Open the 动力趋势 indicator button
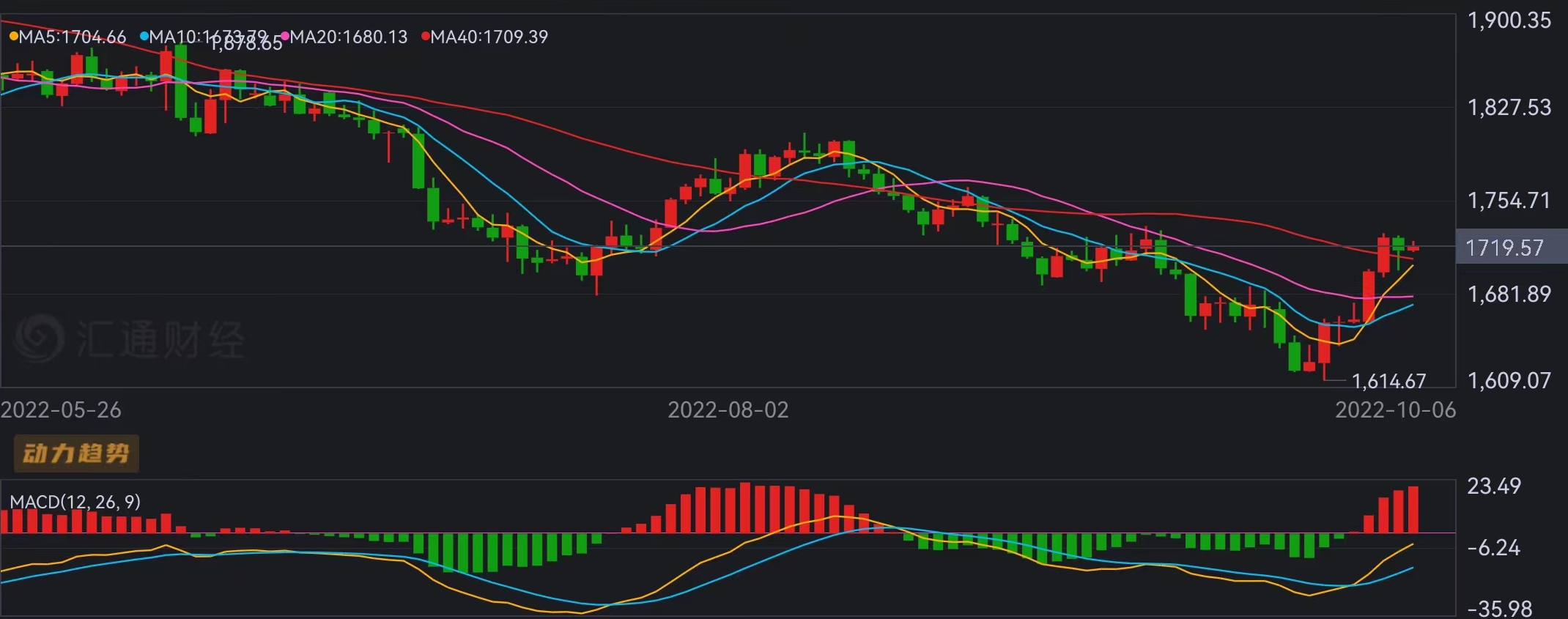This screenshot has height=619, width=1568. coord(76,453)
